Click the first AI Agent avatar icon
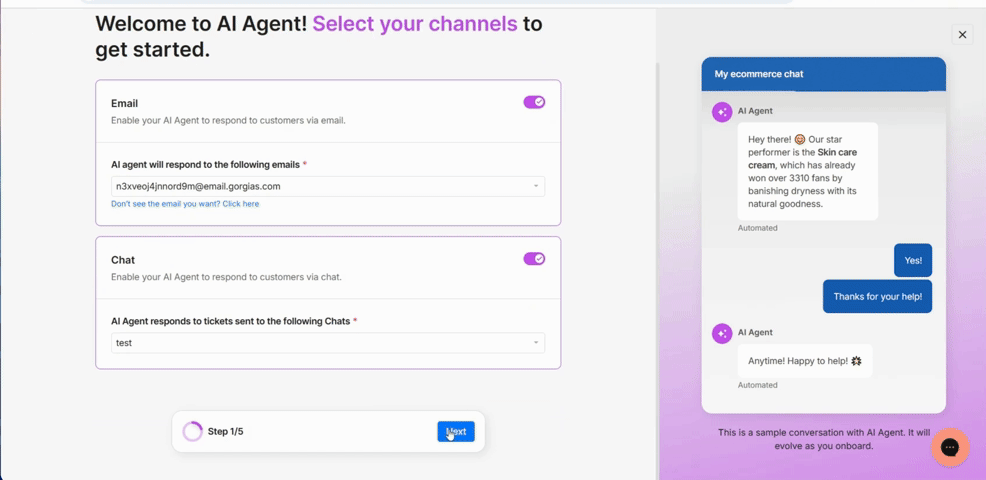986x480 pixels. (722, 112)
